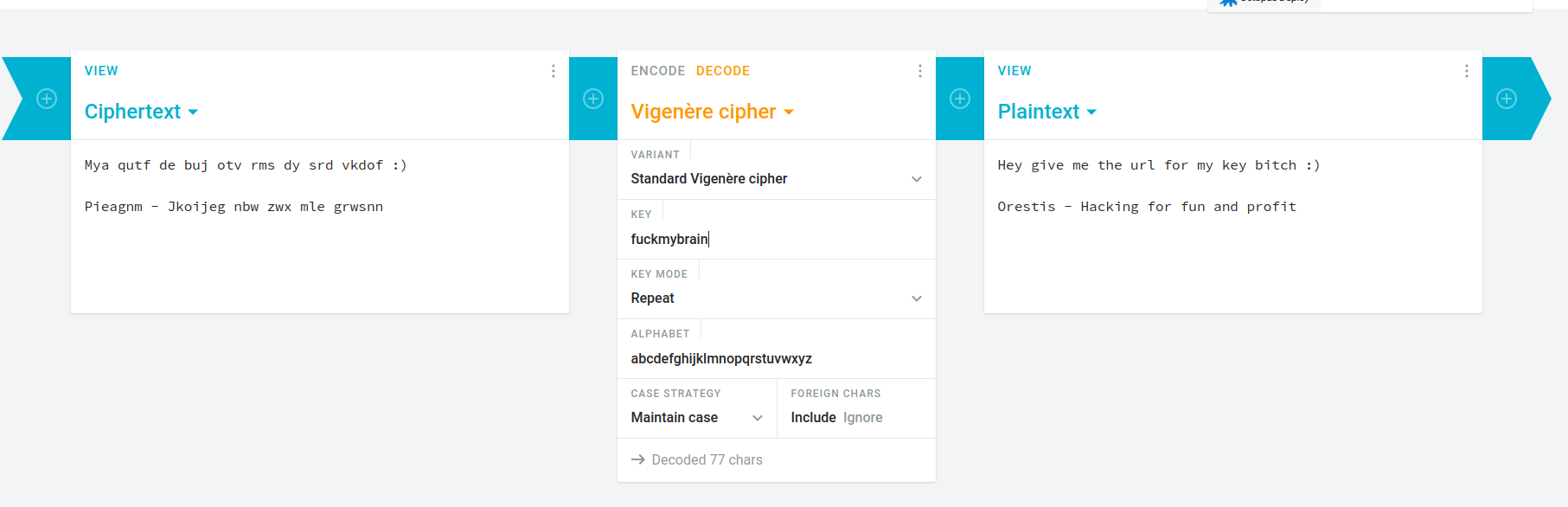This screenshot has width=1568, height=507.
Task: Open the Ciphertext view type dropdown
Action: [x=142, y=112]
